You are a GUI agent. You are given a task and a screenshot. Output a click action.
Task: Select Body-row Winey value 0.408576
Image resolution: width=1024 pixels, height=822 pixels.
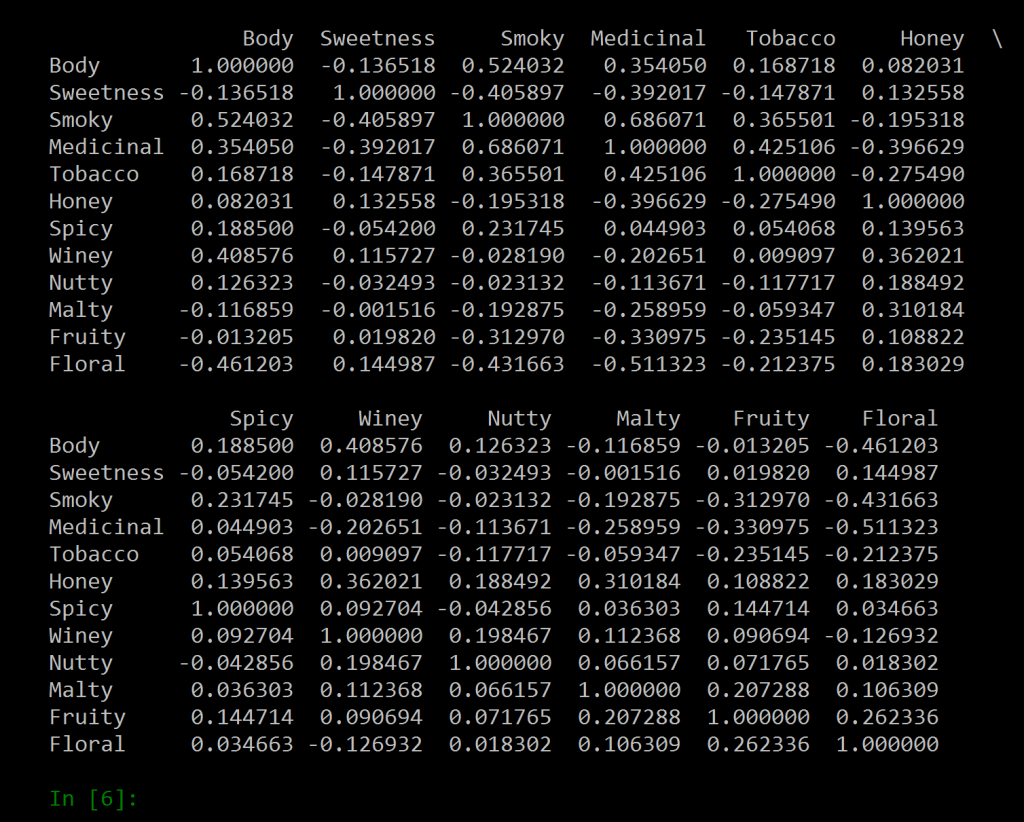click(x=371, y=446)
